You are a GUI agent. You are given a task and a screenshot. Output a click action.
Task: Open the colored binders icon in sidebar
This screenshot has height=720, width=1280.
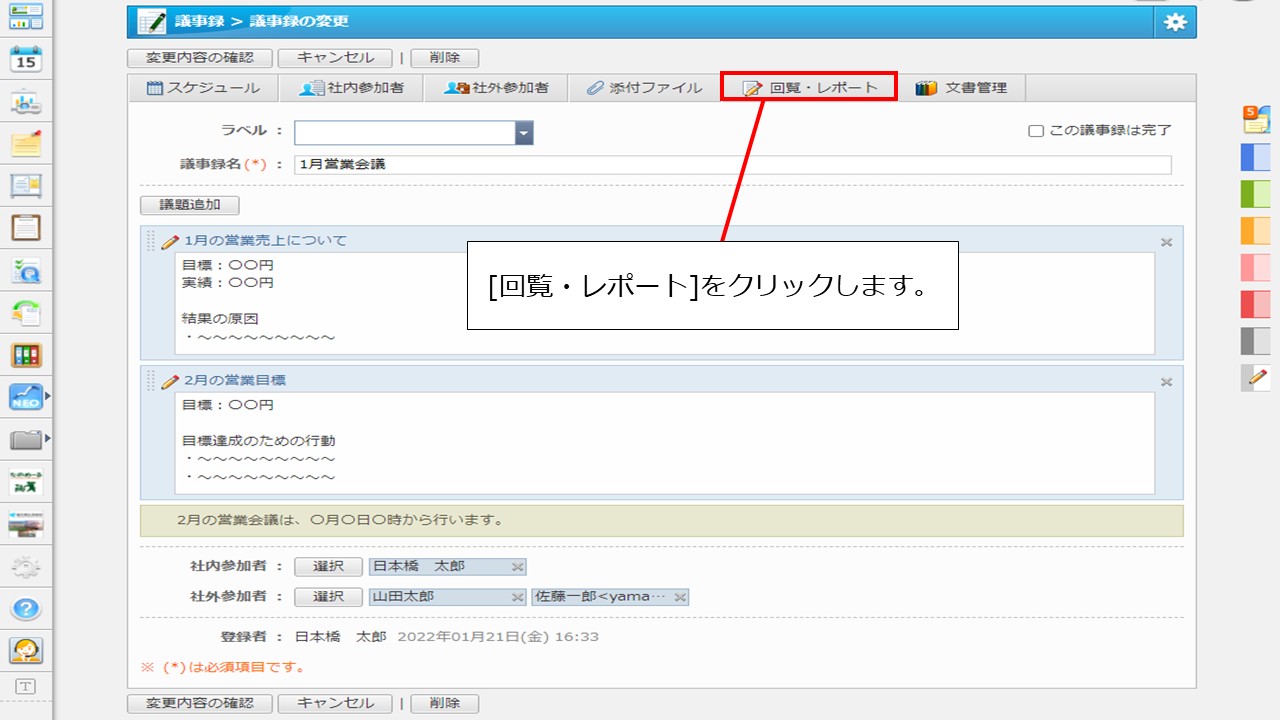coord(26,355)
